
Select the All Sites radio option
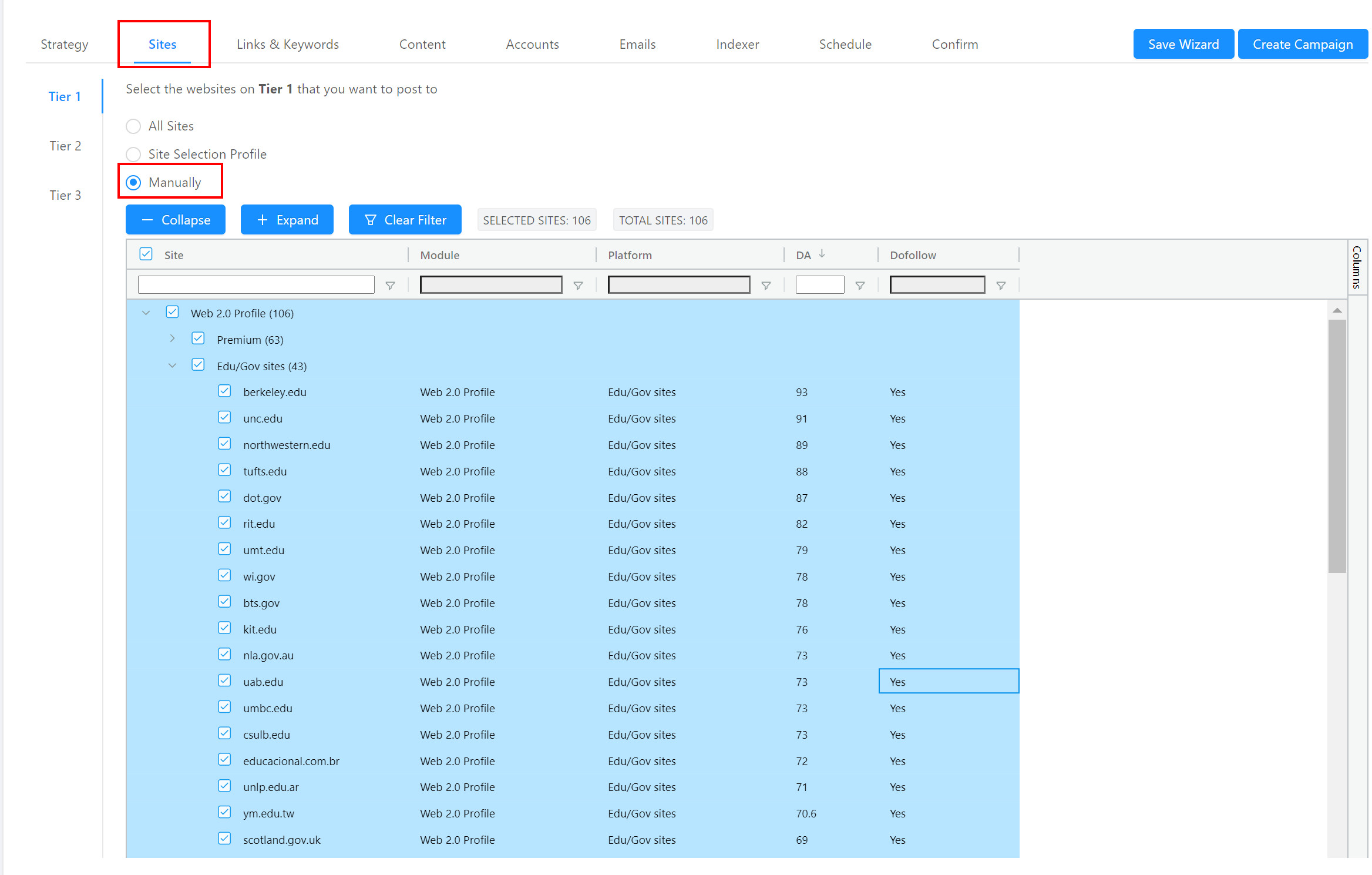click(x=133, y=126)
